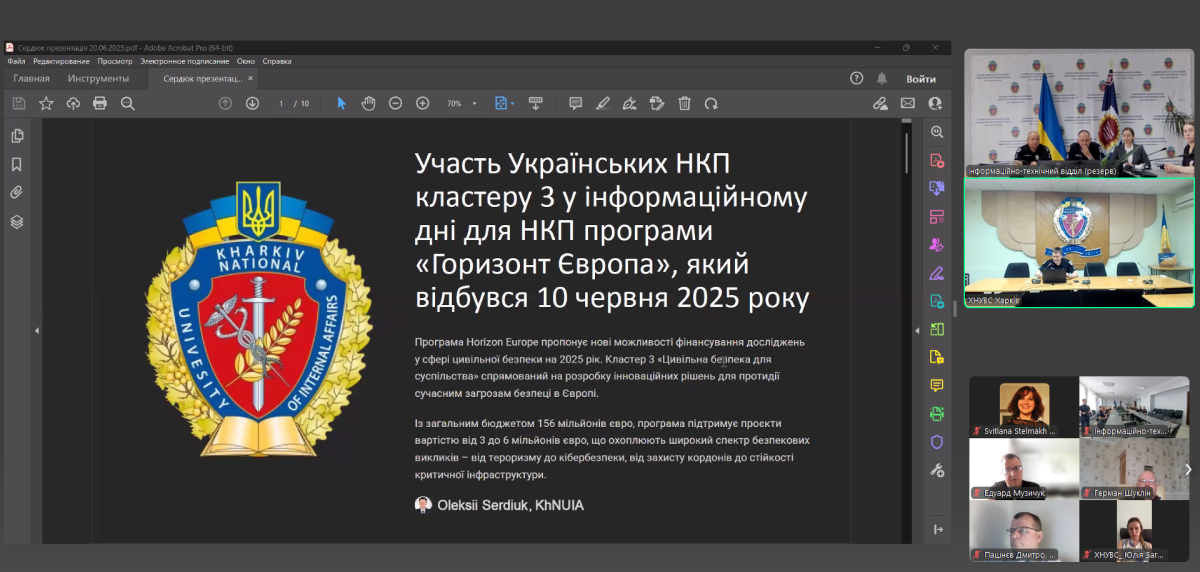Delete page with trash icon
The width and height of the screenshot is (1200, 572).
(x=684, y=103)
